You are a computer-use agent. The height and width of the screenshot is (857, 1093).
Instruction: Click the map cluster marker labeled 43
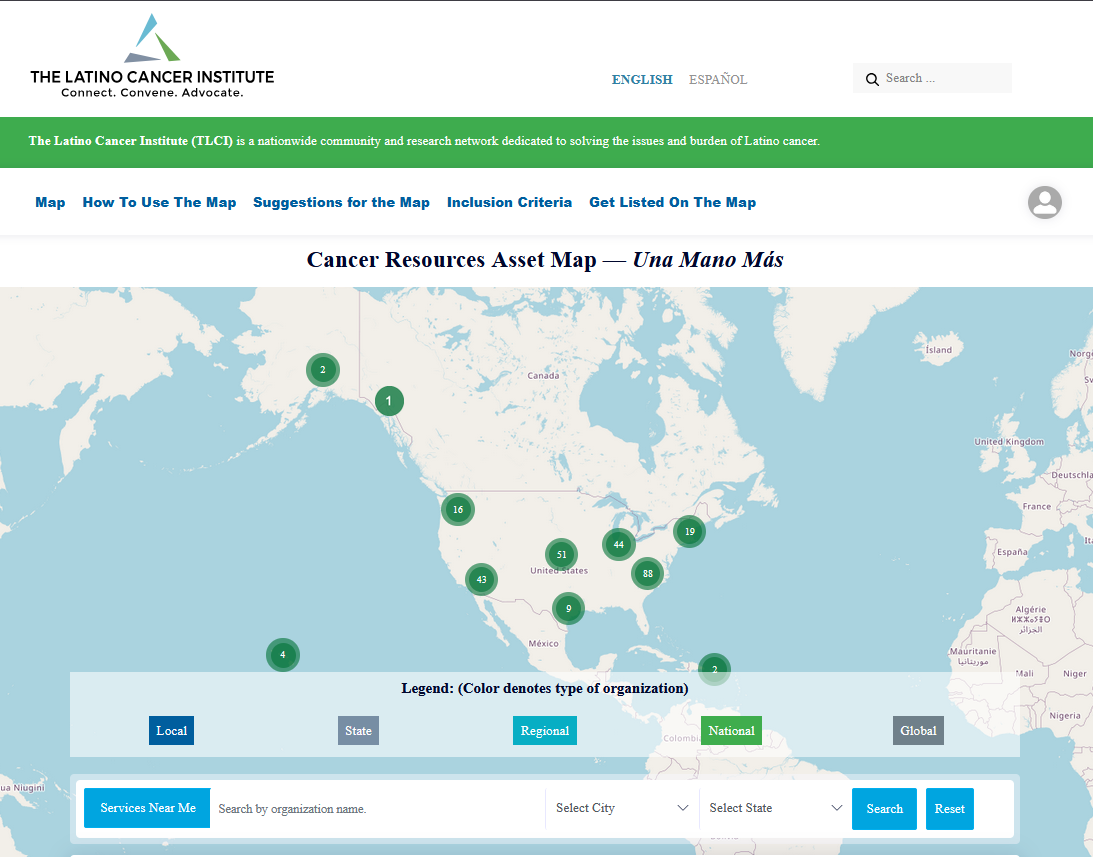coord(481,579)
